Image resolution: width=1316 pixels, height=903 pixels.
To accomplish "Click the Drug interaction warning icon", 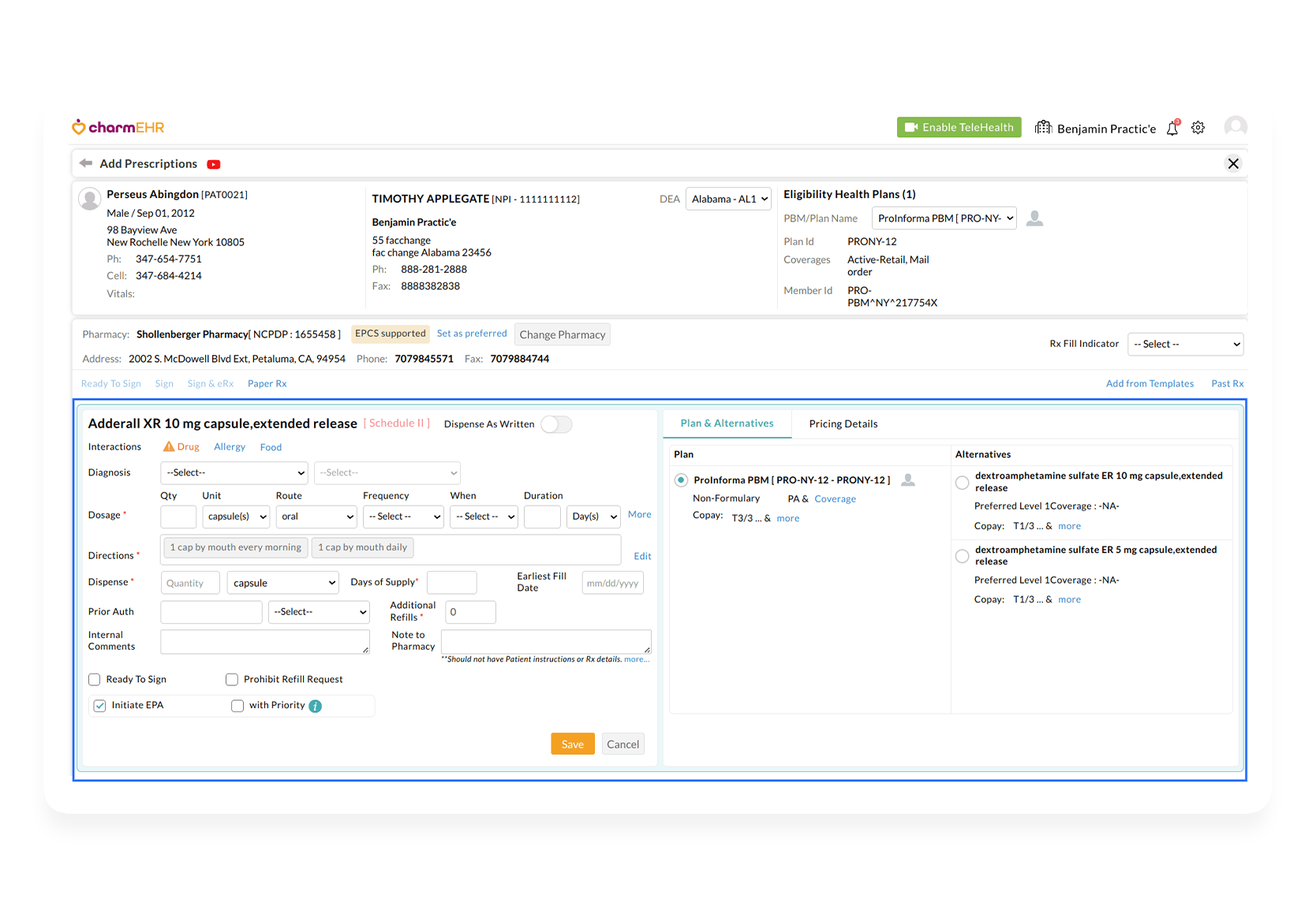I will click(x=168, y=447).
